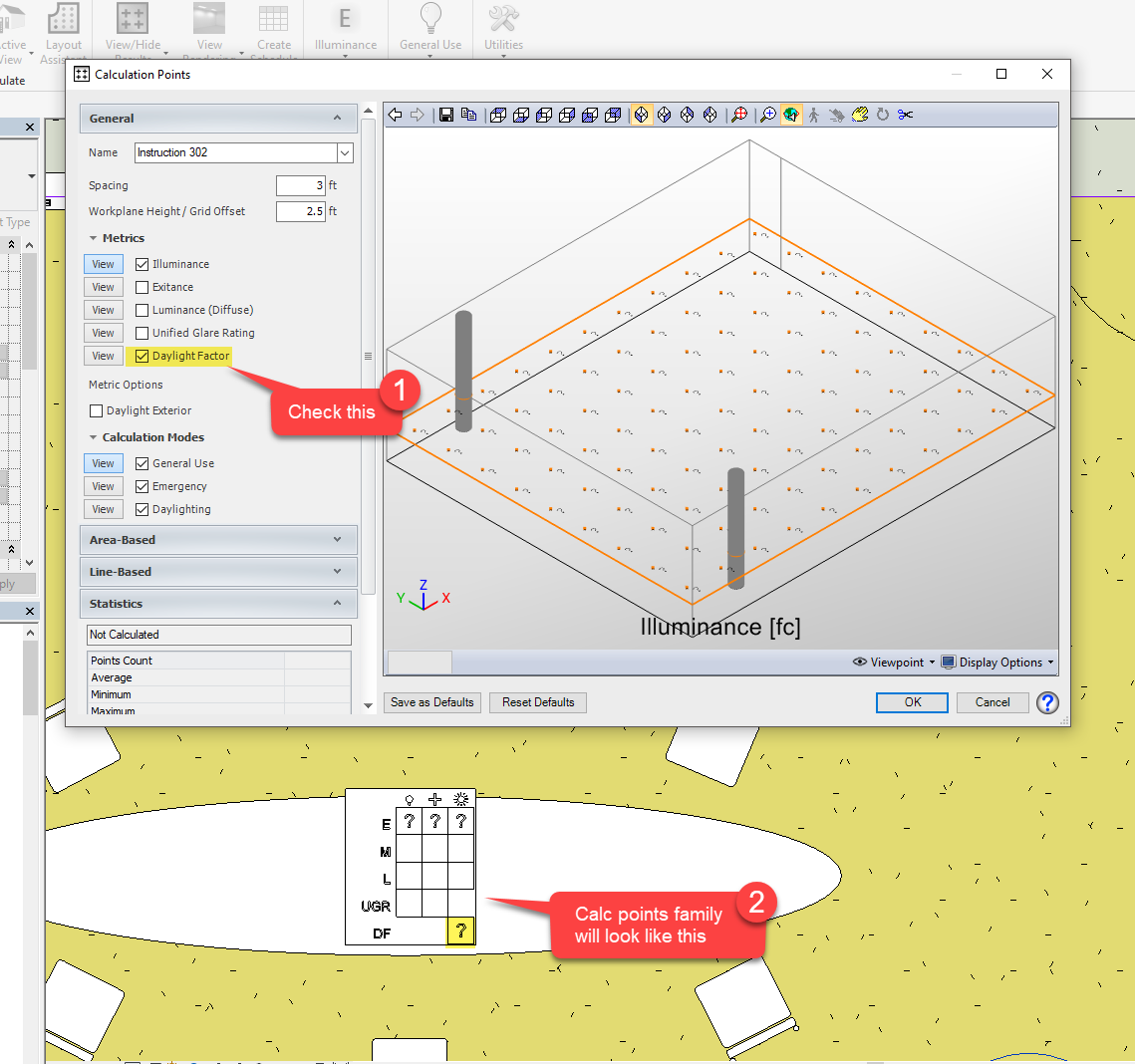Click the settings panel vertical scrollbar

pyautogui.click(x=369, y=356)
